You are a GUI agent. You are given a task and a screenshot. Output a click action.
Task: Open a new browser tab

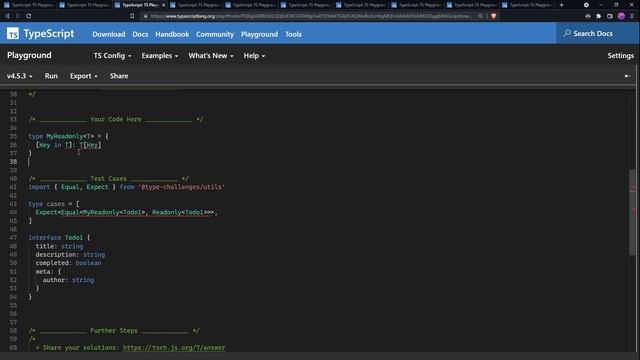(562, 5)
